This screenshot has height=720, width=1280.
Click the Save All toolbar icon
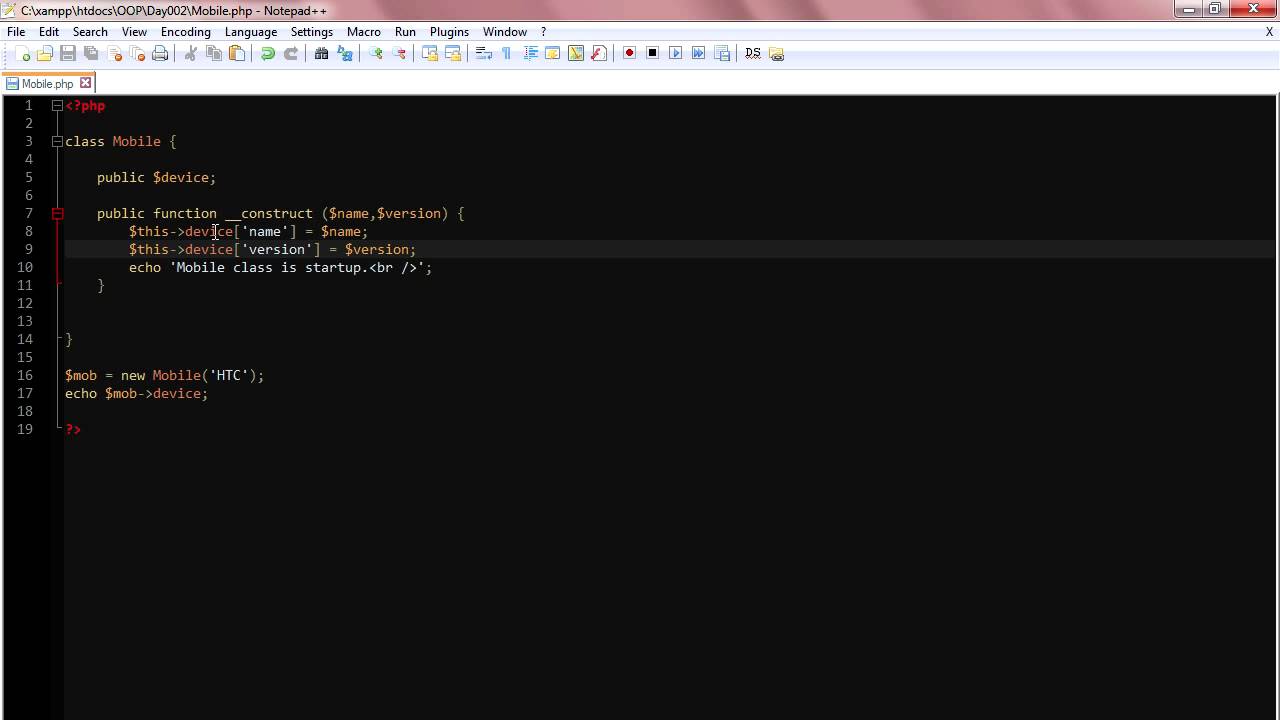(x=91, y=54)
